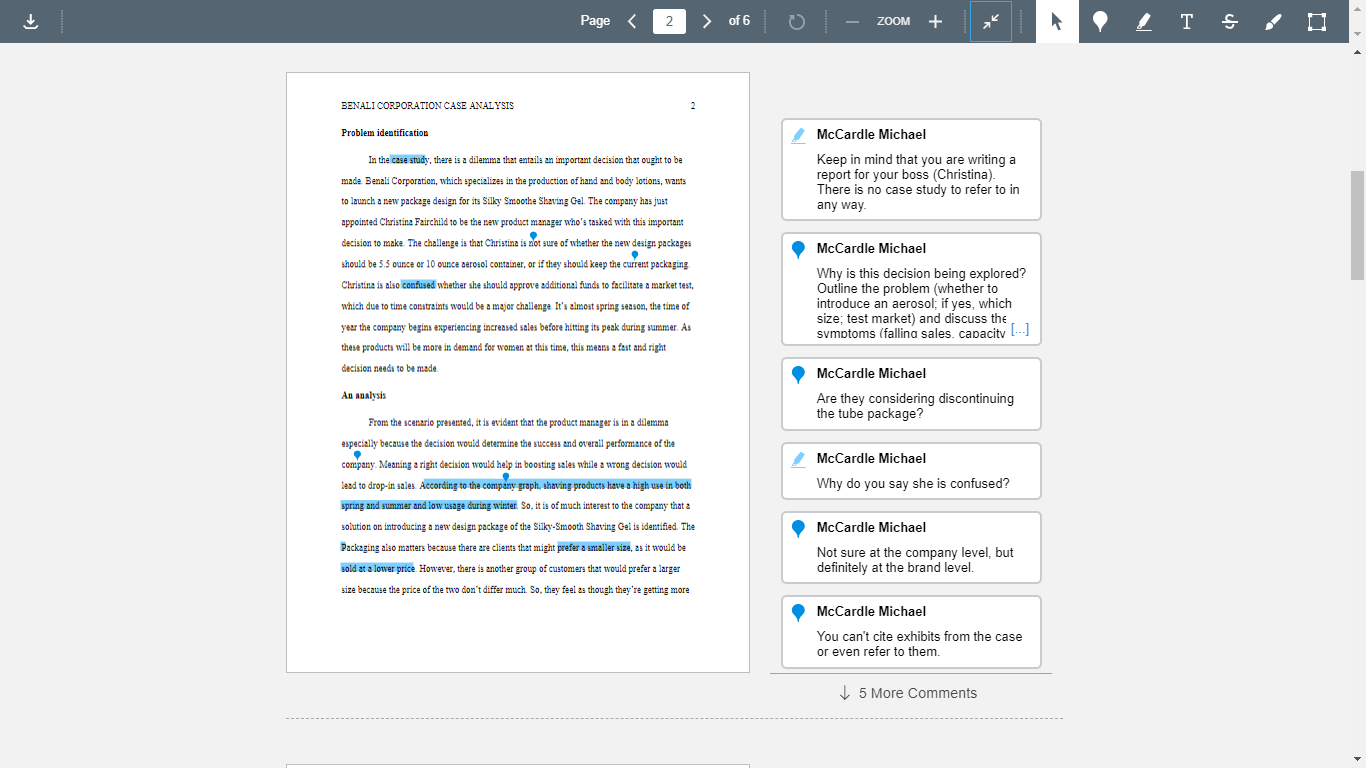Click highlighted word 'confused'
1366x768 pixels.
coord(418,285)
